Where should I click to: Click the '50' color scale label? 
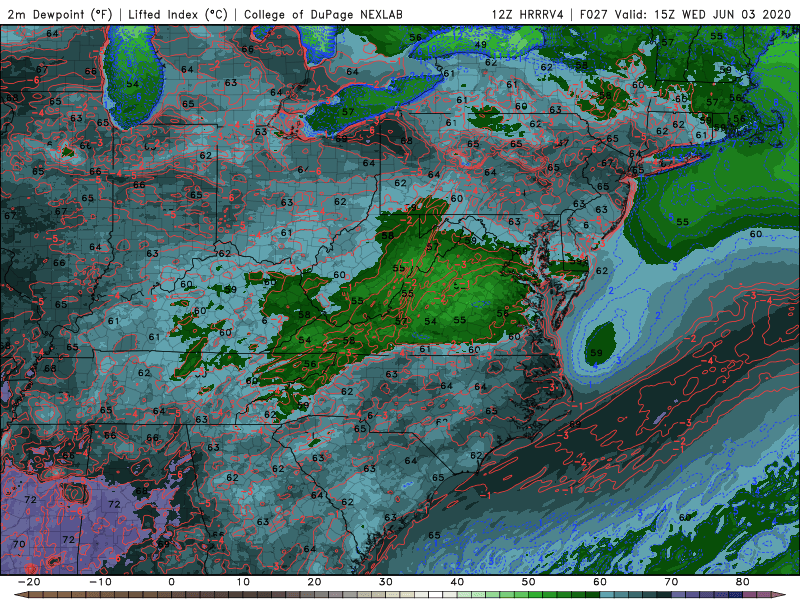coord(529,582)
